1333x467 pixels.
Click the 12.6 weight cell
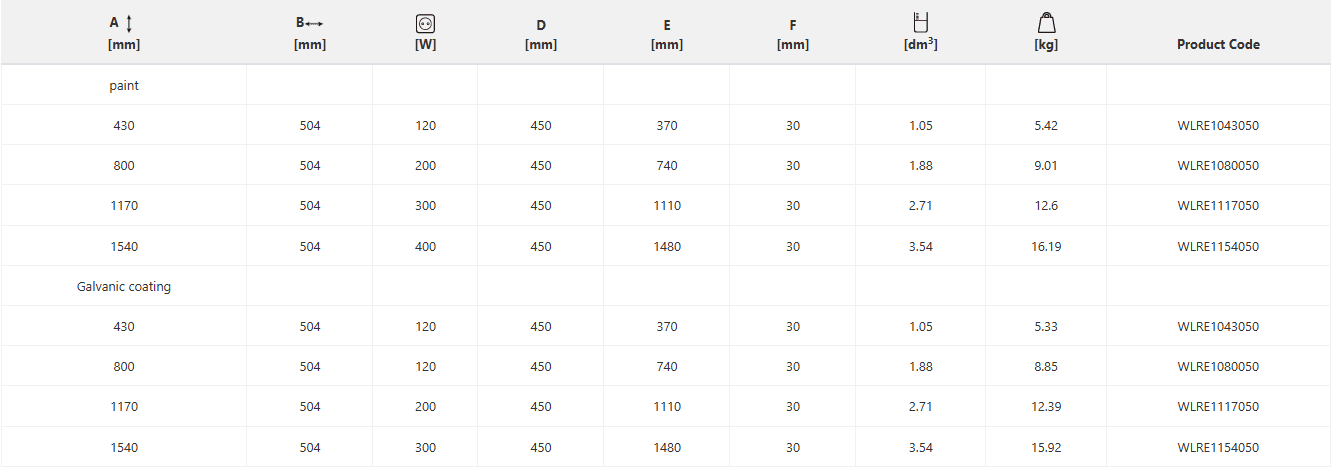[x=1046, y=206]
